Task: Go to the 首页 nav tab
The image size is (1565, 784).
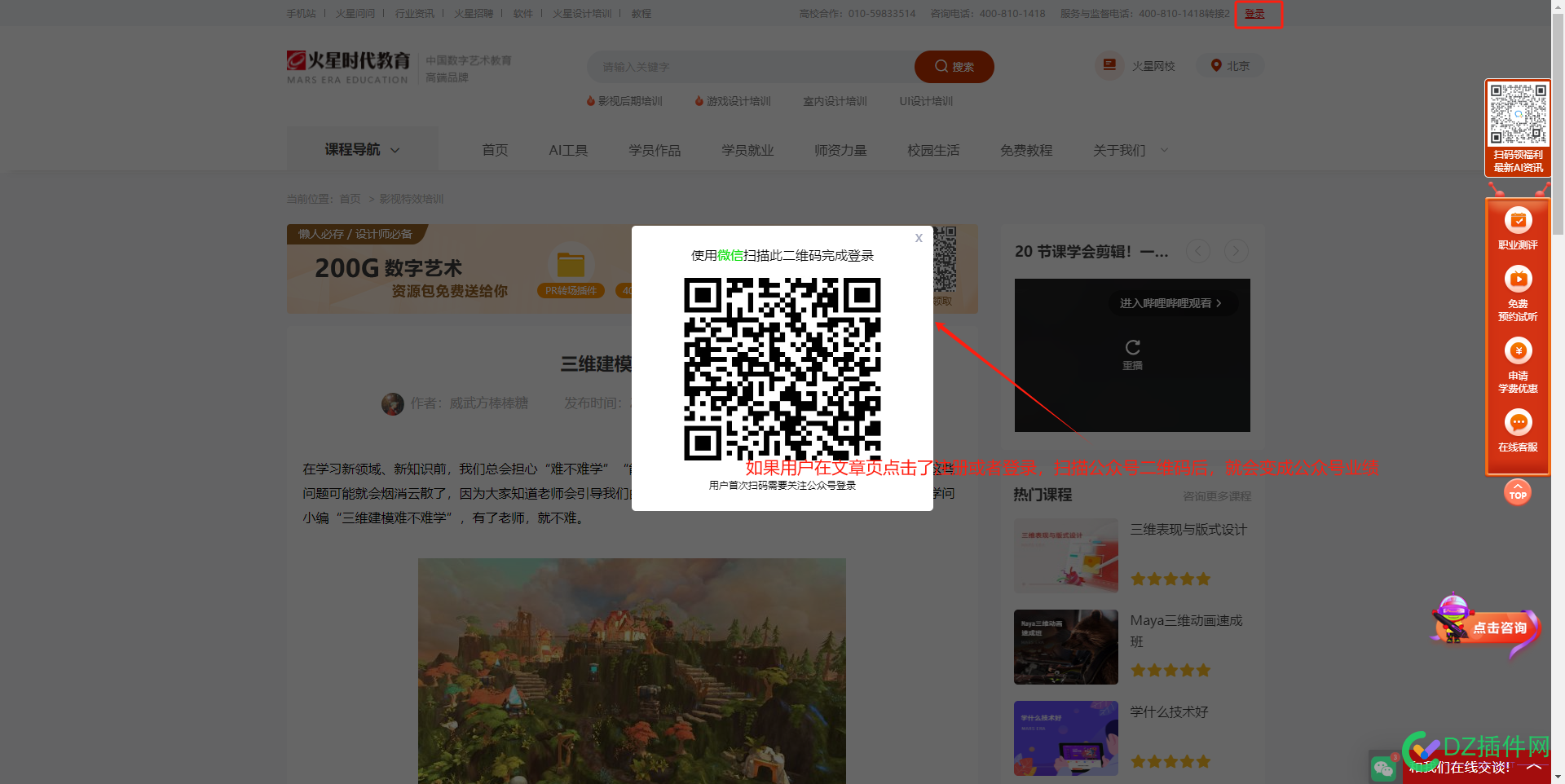Action: [495, 150]
